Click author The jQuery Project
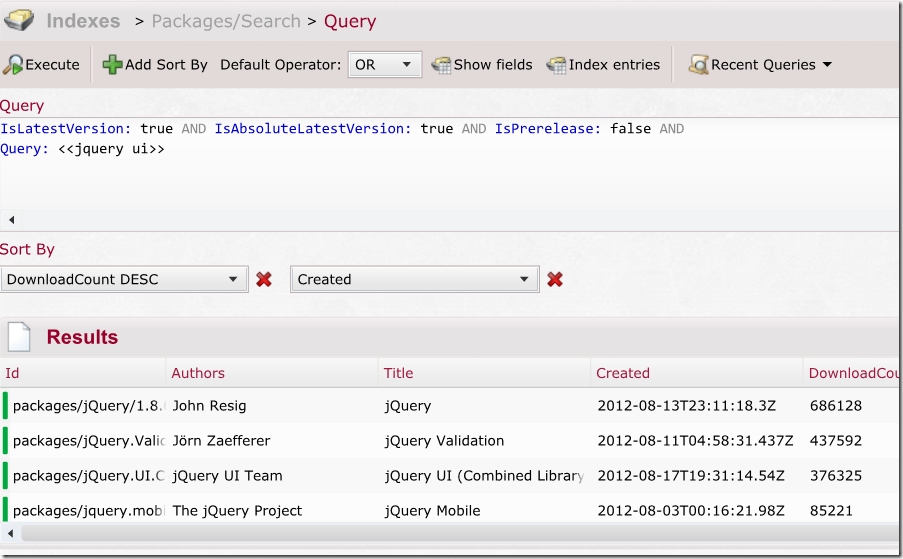This screenshot has height=559, width=903. tap(237, 511)
